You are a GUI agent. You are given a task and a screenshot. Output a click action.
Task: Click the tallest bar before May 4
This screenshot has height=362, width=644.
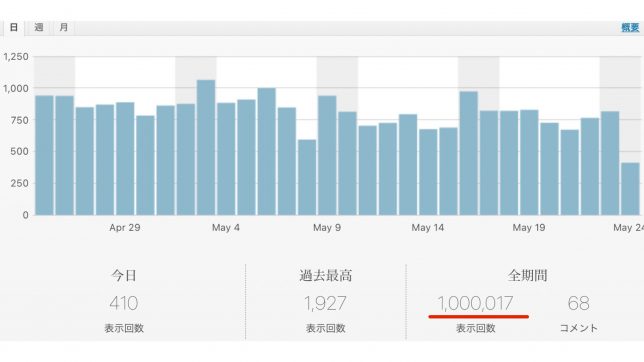pos(206,148)
